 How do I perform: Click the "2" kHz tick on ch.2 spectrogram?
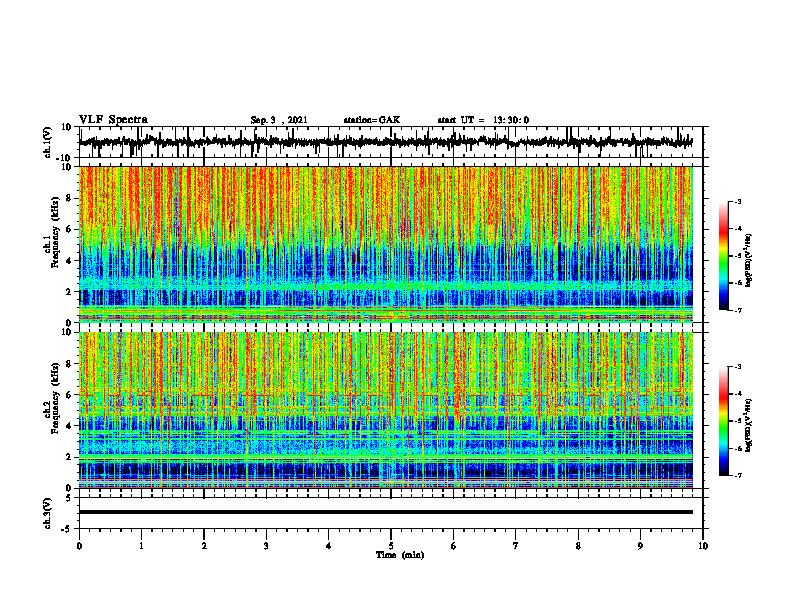(x=70, y=457)
